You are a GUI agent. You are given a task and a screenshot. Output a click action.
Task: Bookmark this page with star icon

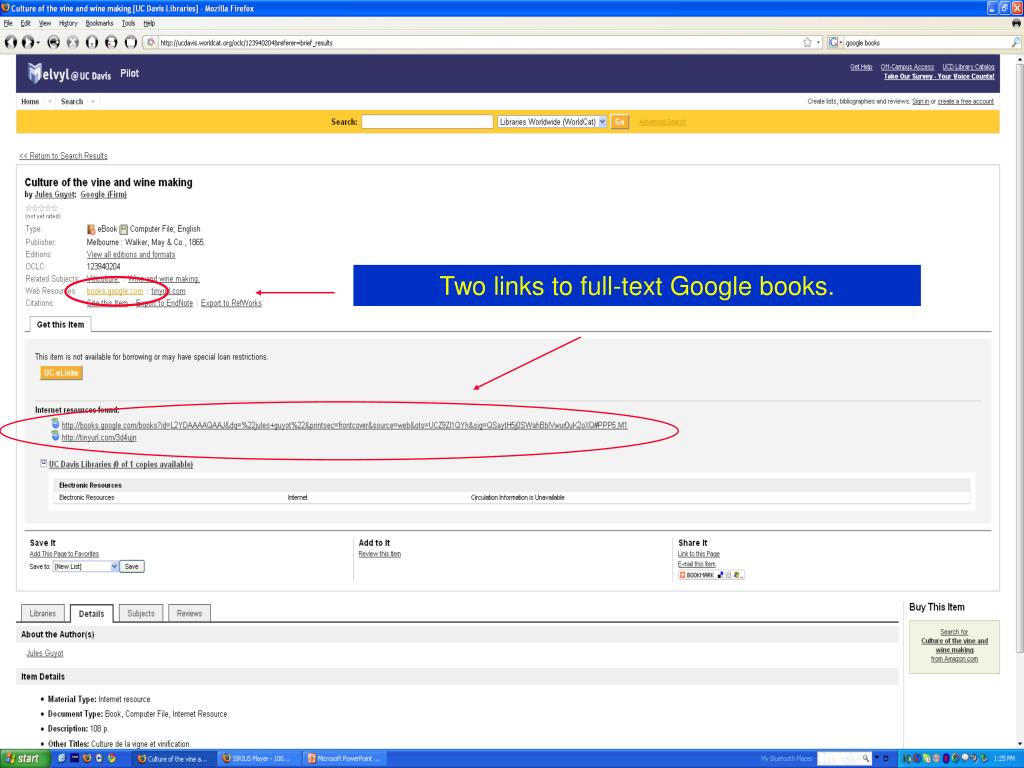click(807, 42)
